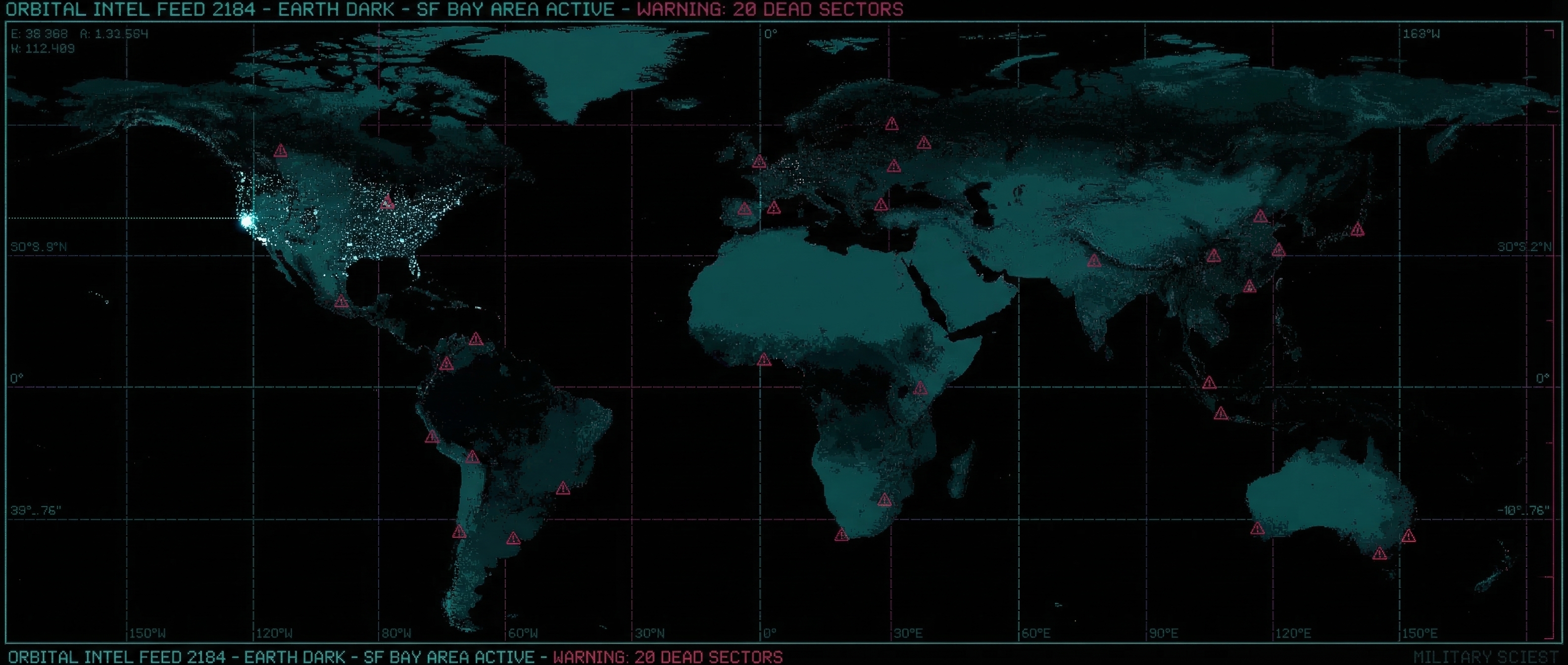1568x665 pixels.
Task: Click the '150°E' longitude label
Action: tap(1420, 633)
